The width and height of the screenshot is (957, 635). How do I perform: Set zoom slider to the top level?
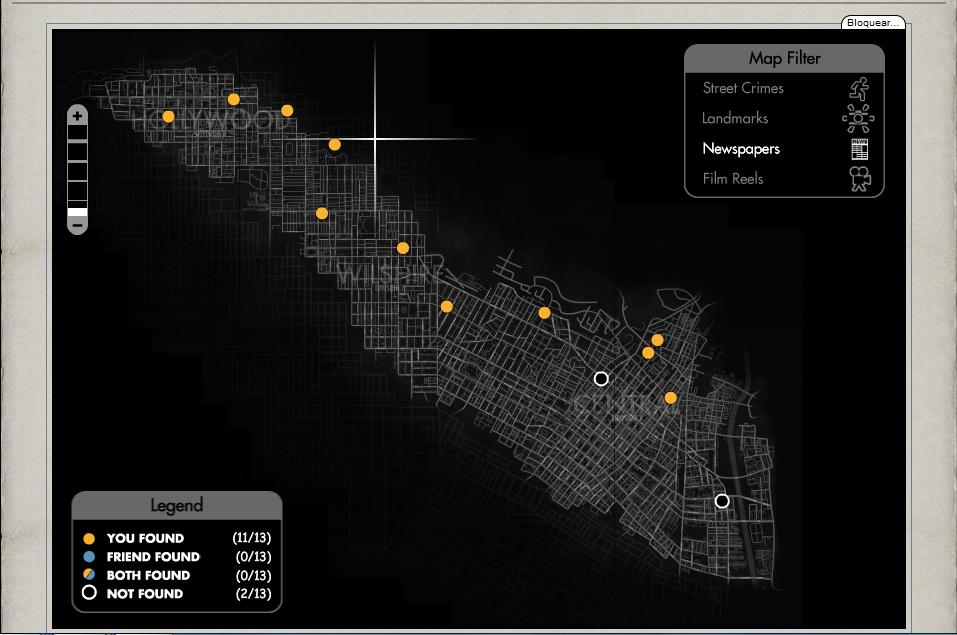[77, 133]
